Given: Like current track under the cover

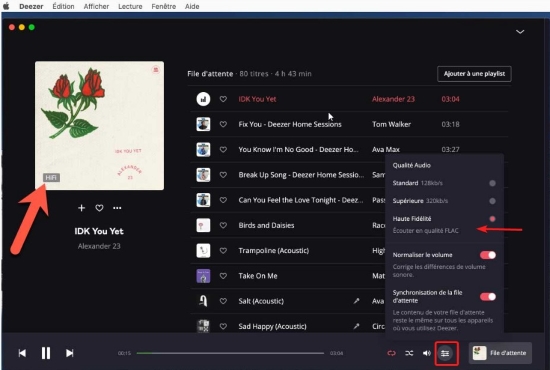Looking at the screenshot, I should 100,208.
